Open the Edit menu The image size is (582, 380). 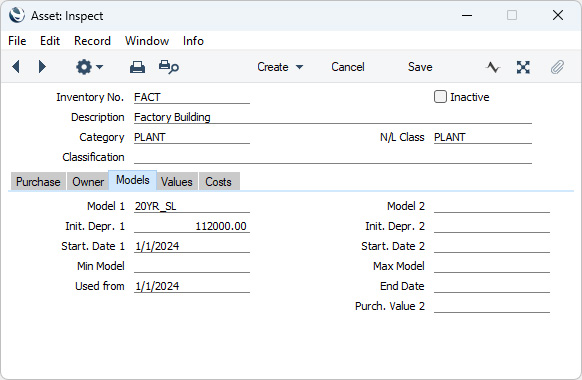click(50, 41)
